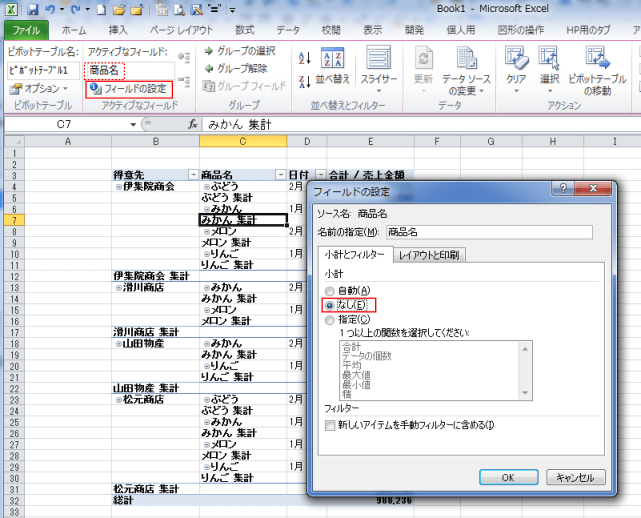Click the active field 商品名 box
This screenshot has width=641, height=518.
[130, 70]
